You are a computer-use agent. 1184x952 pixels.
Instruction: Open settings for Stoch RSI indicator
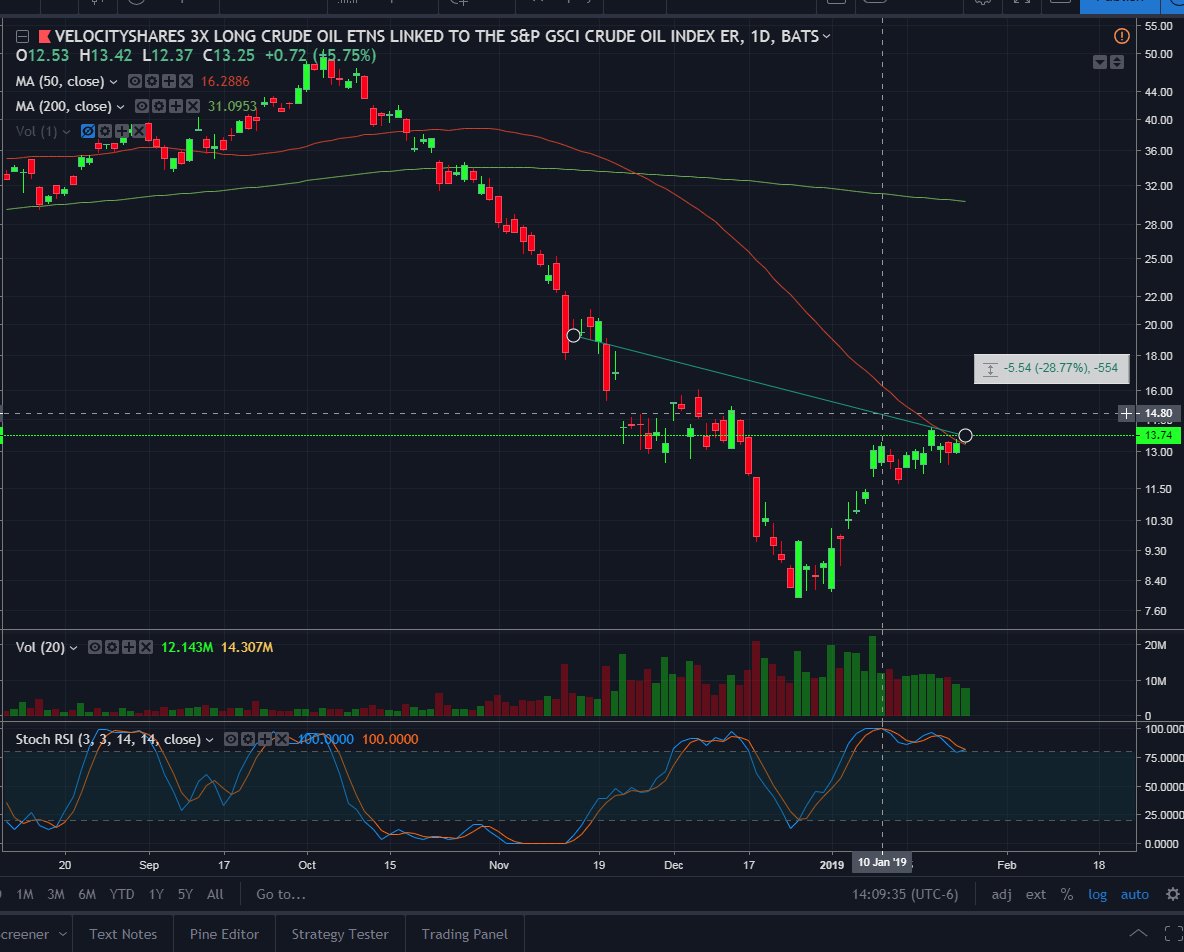pyautogui.click(x=248, y=739)
